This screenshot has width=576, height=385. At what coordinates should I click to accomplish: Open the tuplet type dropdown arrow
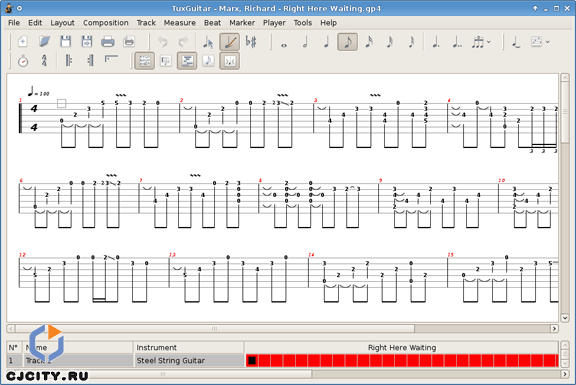click(x=489, y=42)
